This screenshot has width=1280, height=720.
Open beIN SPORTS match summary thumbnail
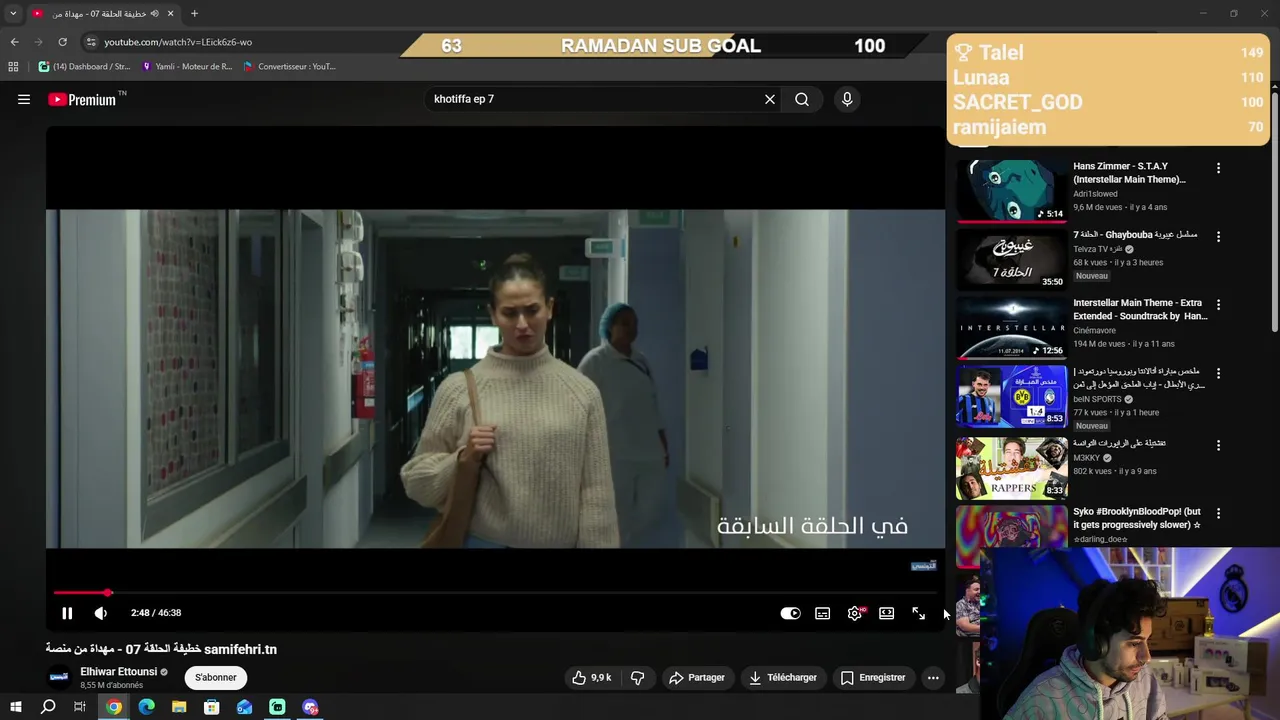(x=1012, y=396)
